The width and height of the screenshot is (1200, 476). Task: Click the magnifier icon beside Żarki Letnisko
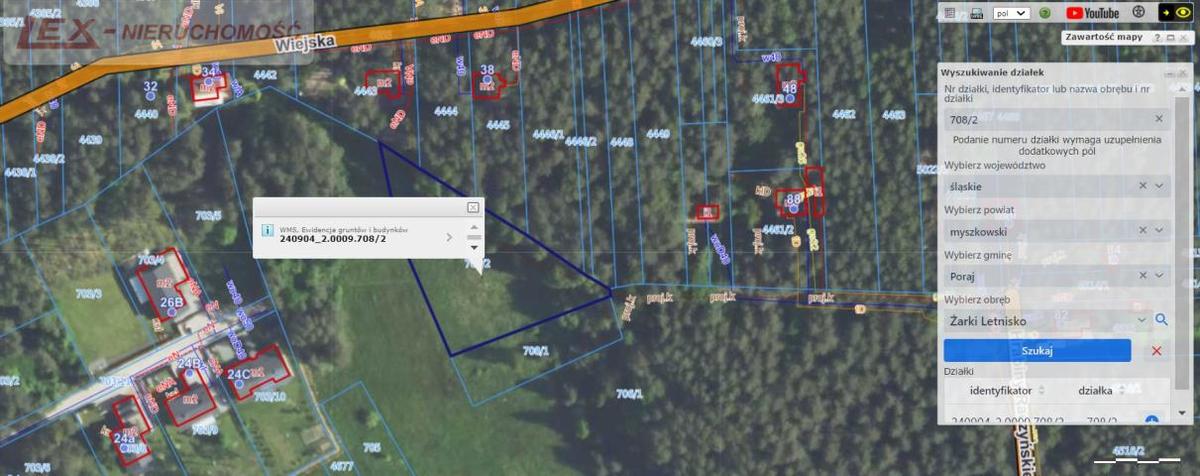(x=1161, y=320)
